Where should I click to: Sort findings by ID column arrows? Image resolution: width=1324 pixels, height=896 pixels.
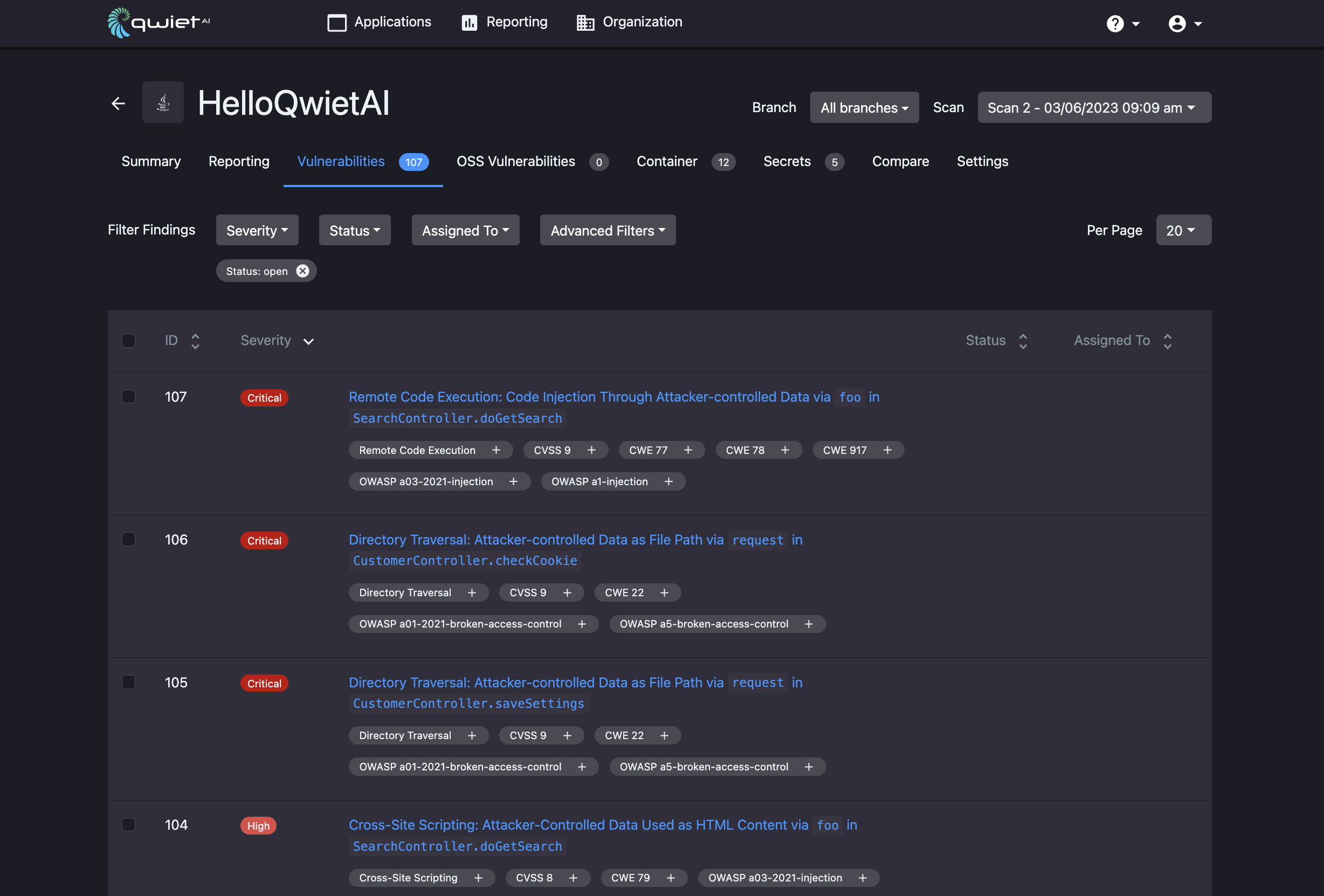tap(195, 341)
